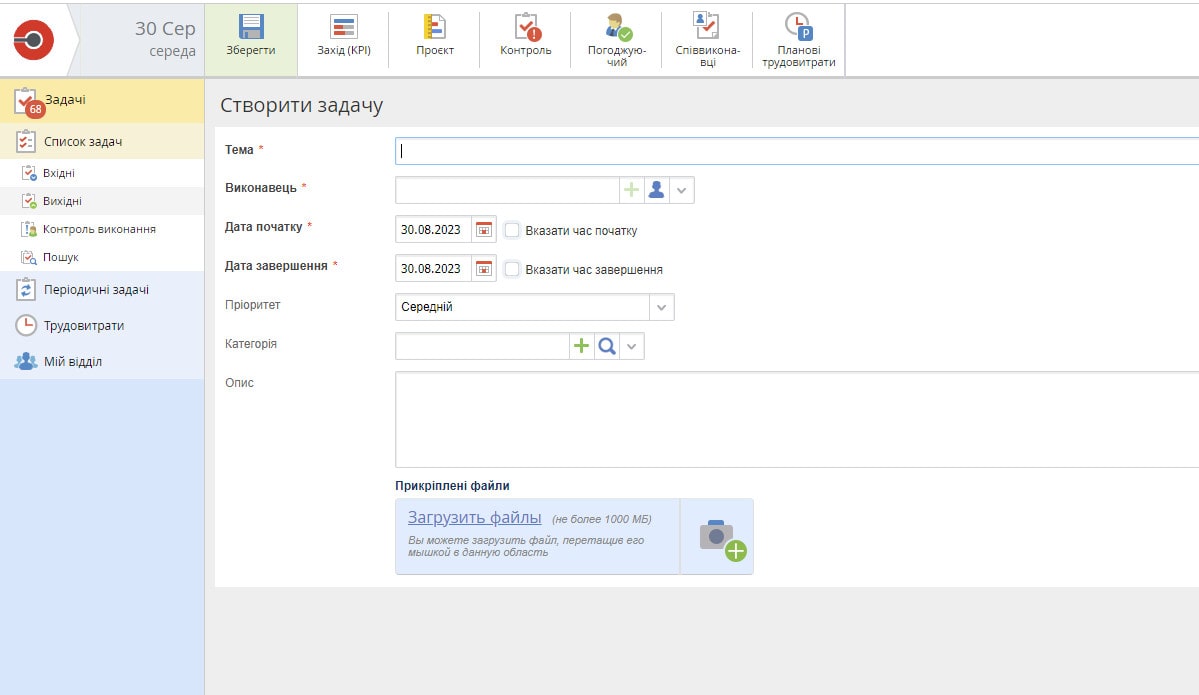Enable the Вказати час початку checkbox

(512, 230)
